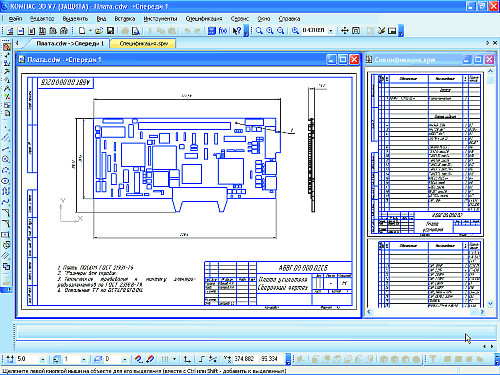Screen dimensions: 500x375
Task: Select the parallel lines tool in left toolbar
Action: pos(6,138)
